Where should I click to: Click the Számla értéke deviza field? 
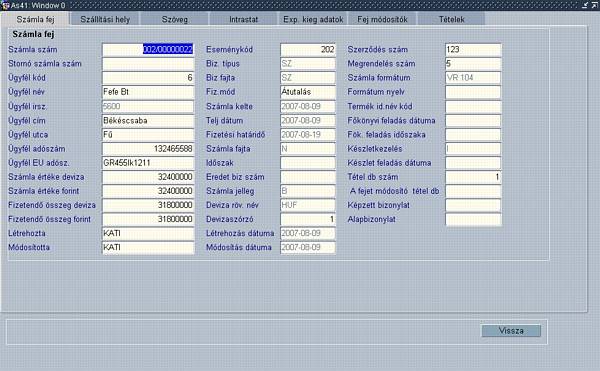[x=148, y=177]
